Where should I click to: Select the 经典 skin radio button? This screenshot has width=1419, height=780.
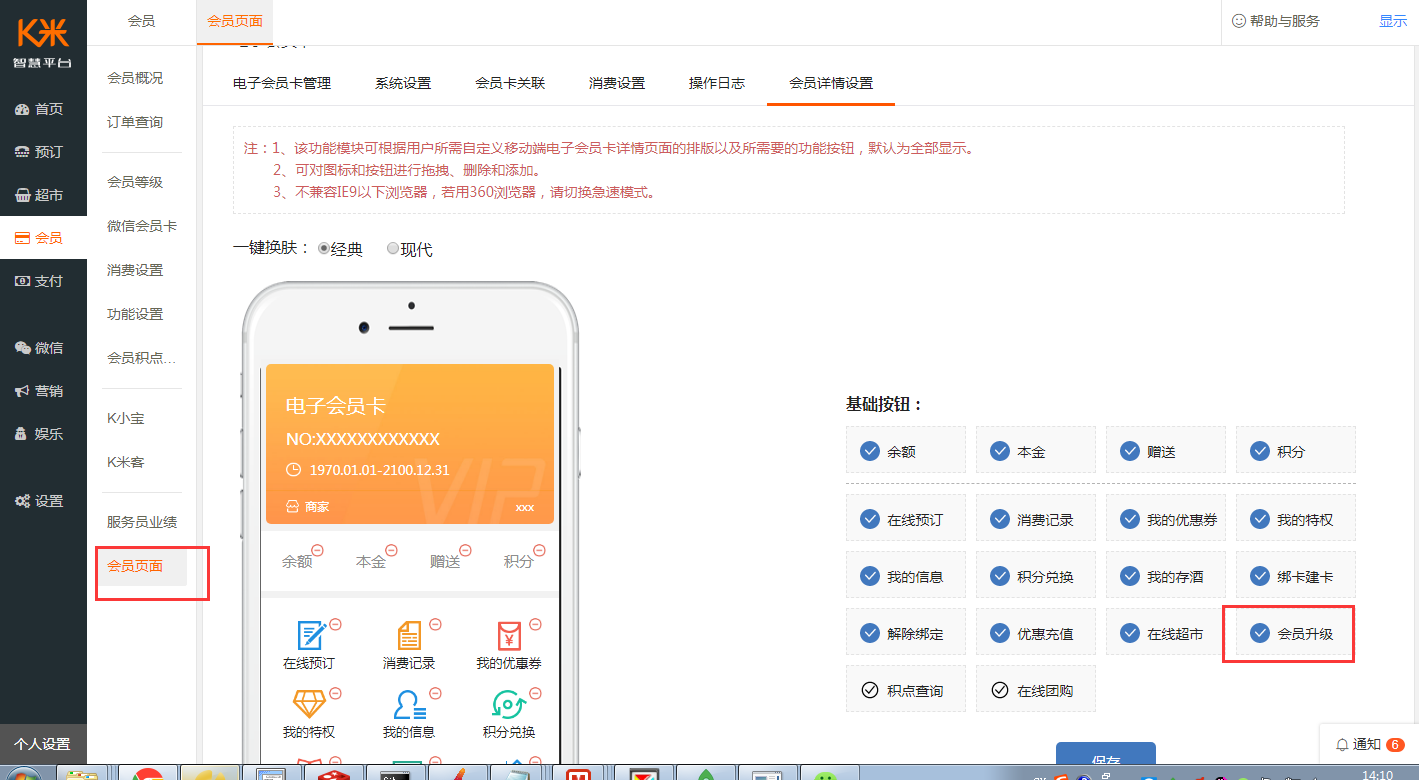(324, 248)
